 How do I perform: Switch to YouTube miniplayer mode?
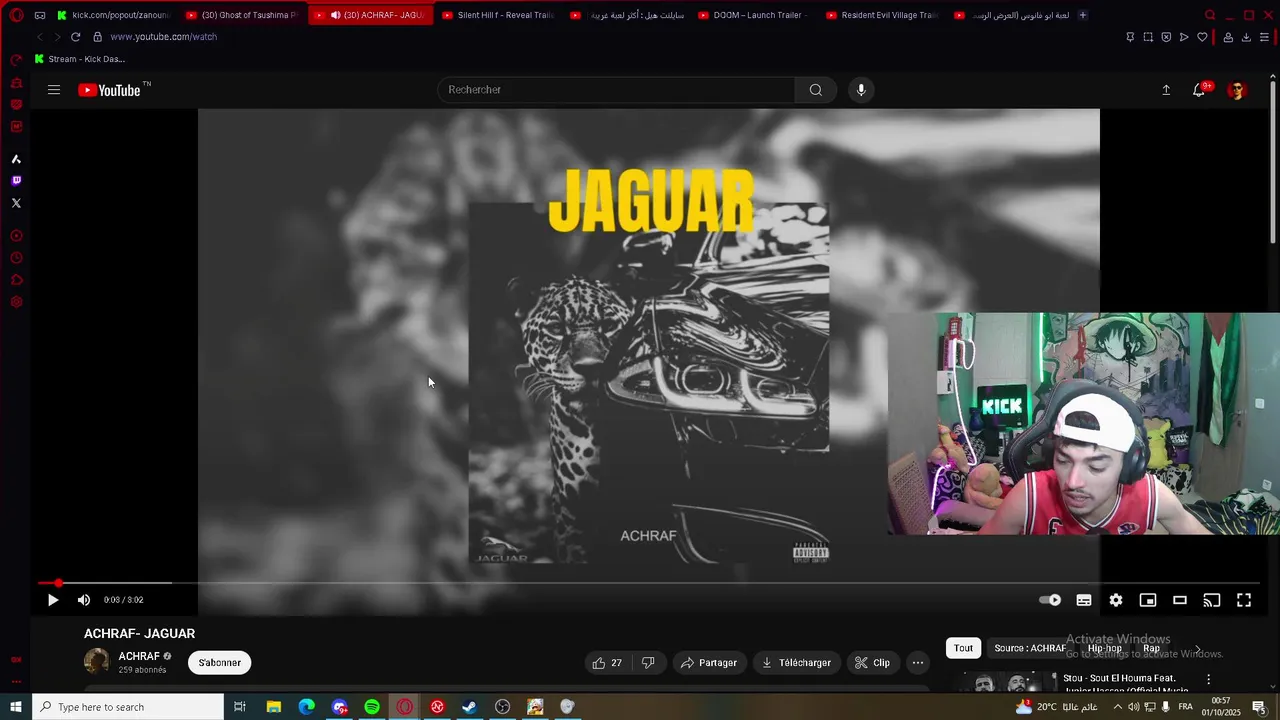tap(1148, 600)
